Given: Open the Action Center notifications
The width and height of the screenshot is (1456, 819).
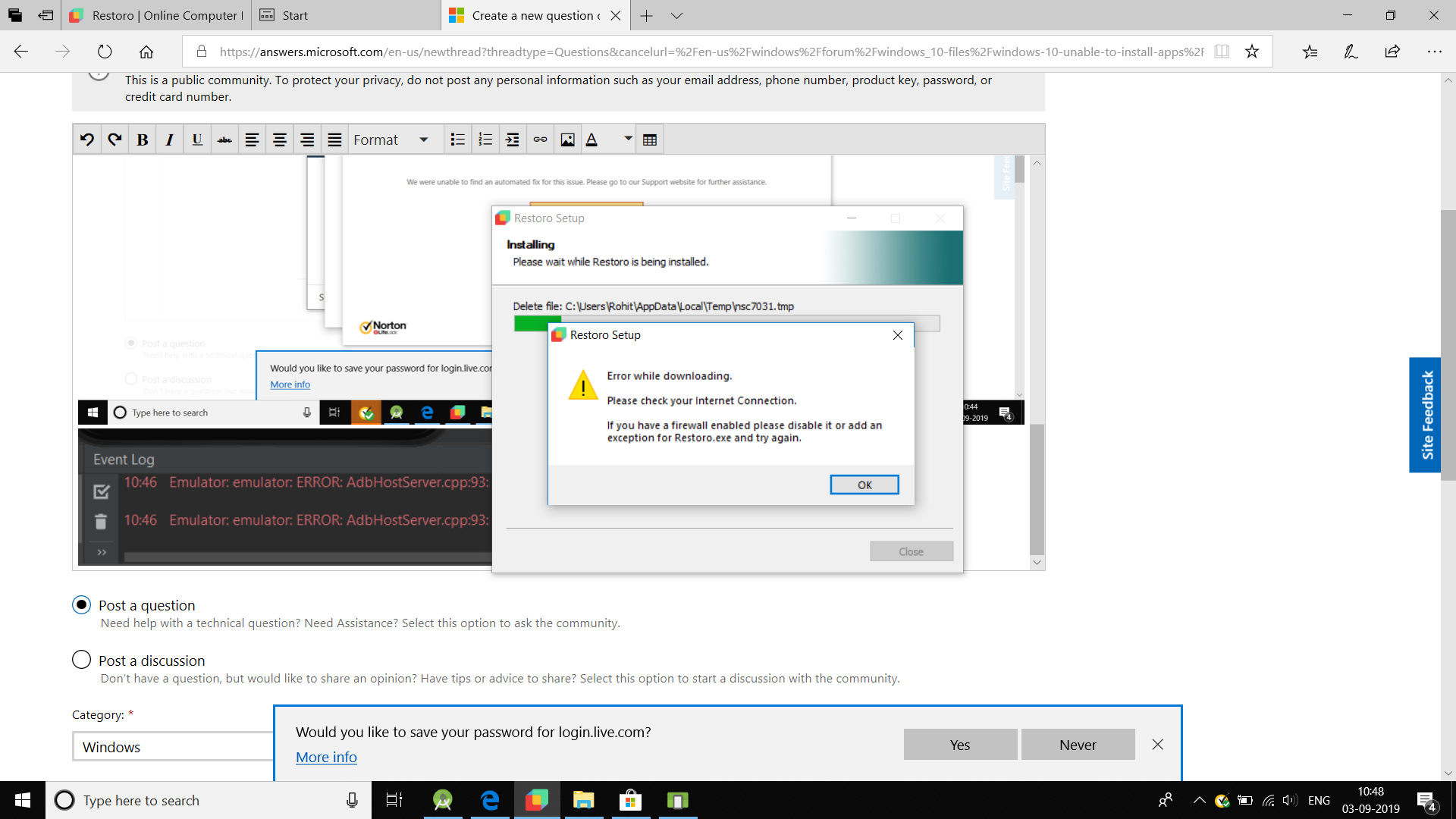Looking at the screenshot, I should (1426, 800).
